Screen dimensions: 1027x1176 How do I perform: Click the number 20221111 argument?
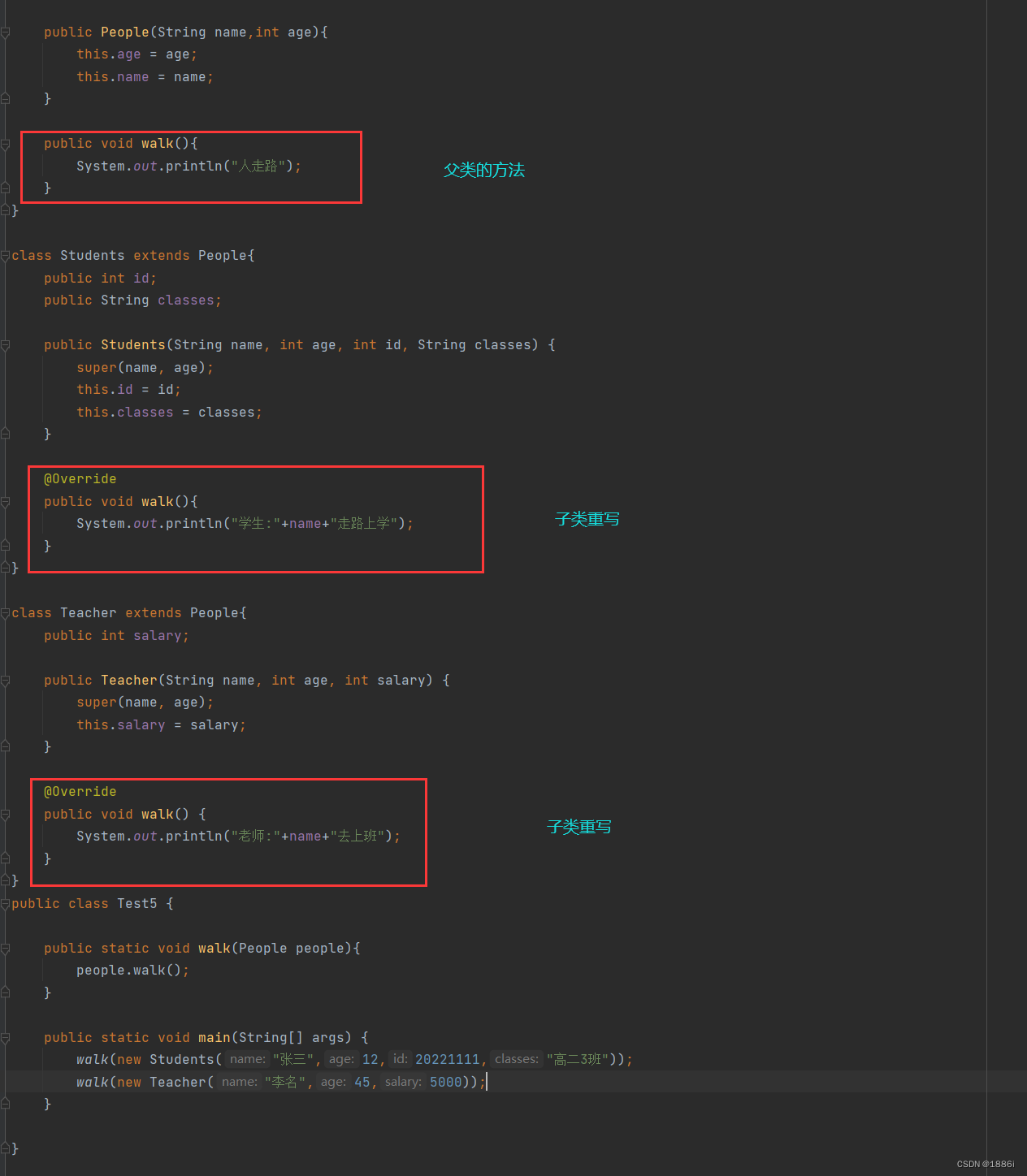point(448,1060)
